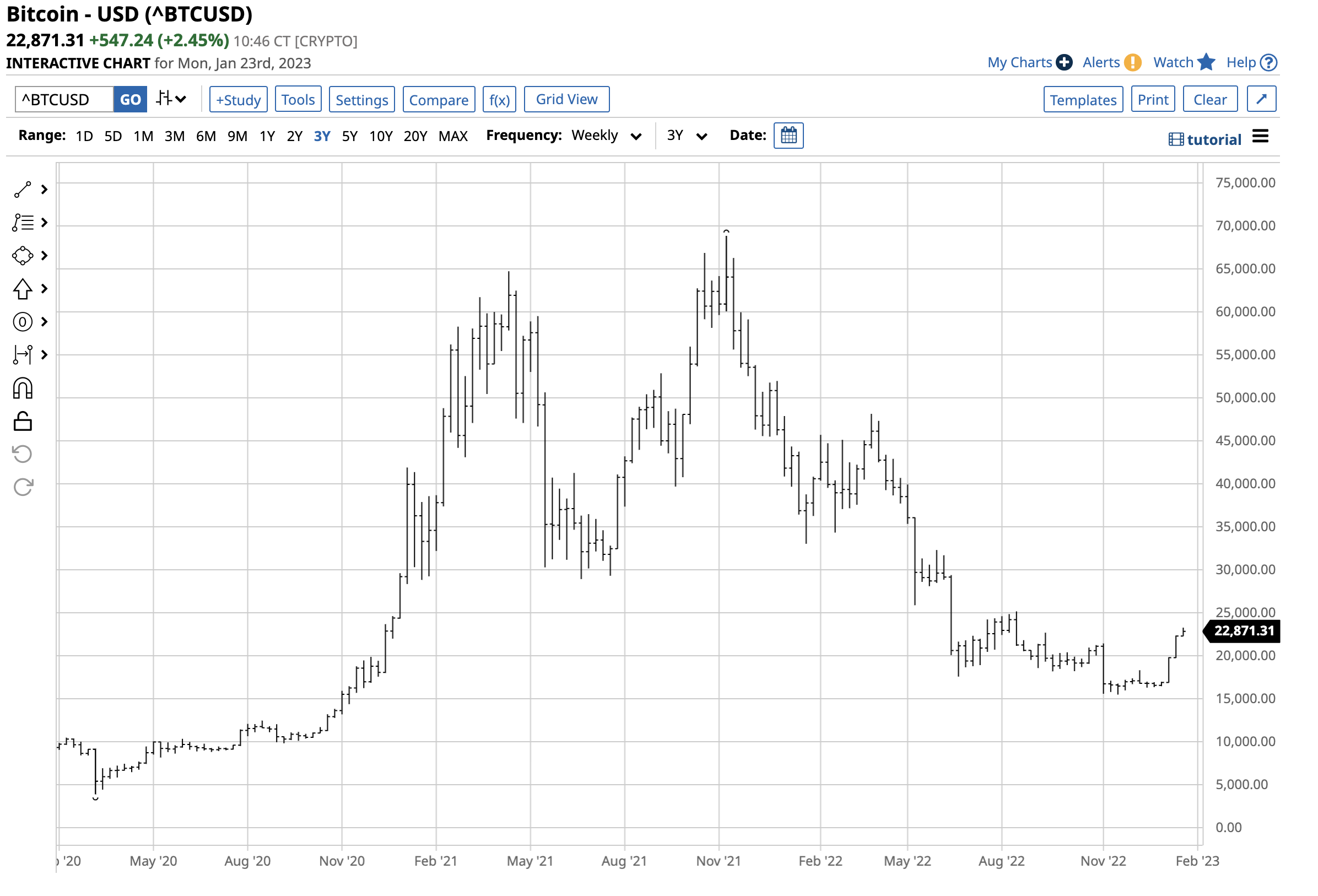
Task: Open the date picker calendar icon
Action: coord(788,136)
